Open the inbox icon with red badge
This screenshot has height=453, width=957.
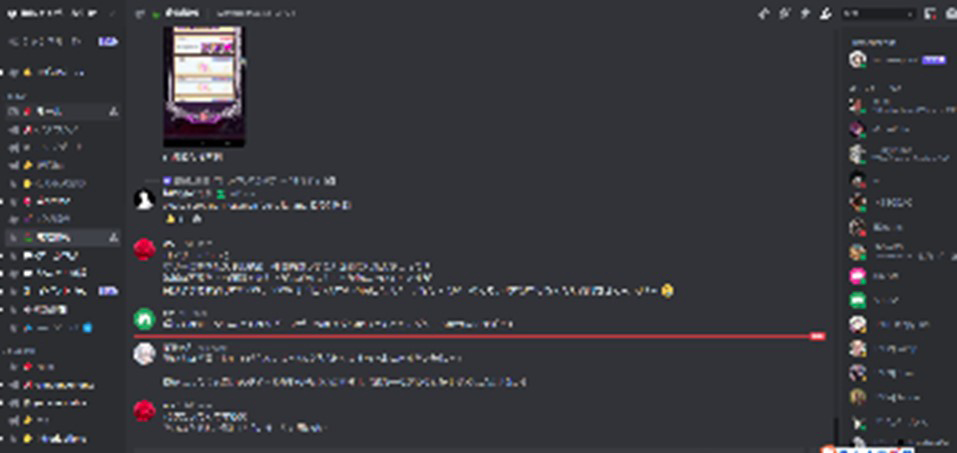tap(930, 13)
